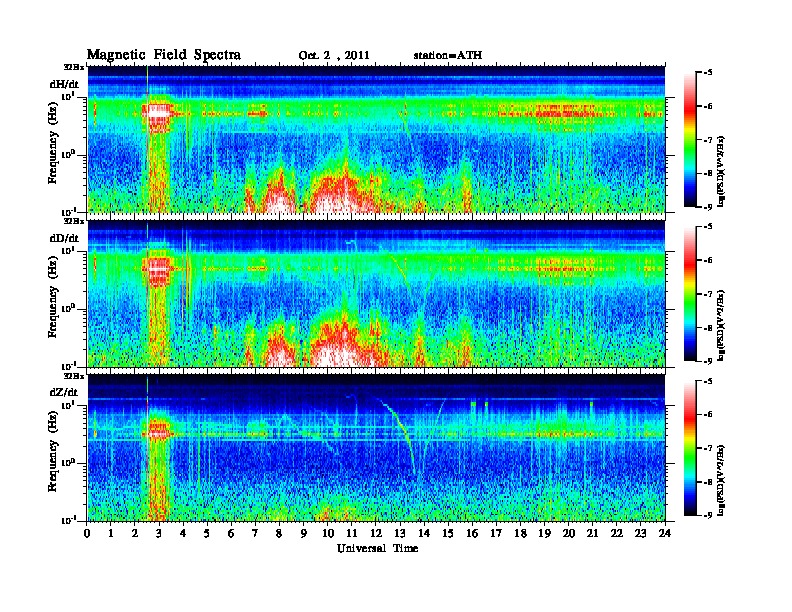Click hour tick label '5' on time axis
Viewport: 792px width, 612px height.
pos(207,533)
